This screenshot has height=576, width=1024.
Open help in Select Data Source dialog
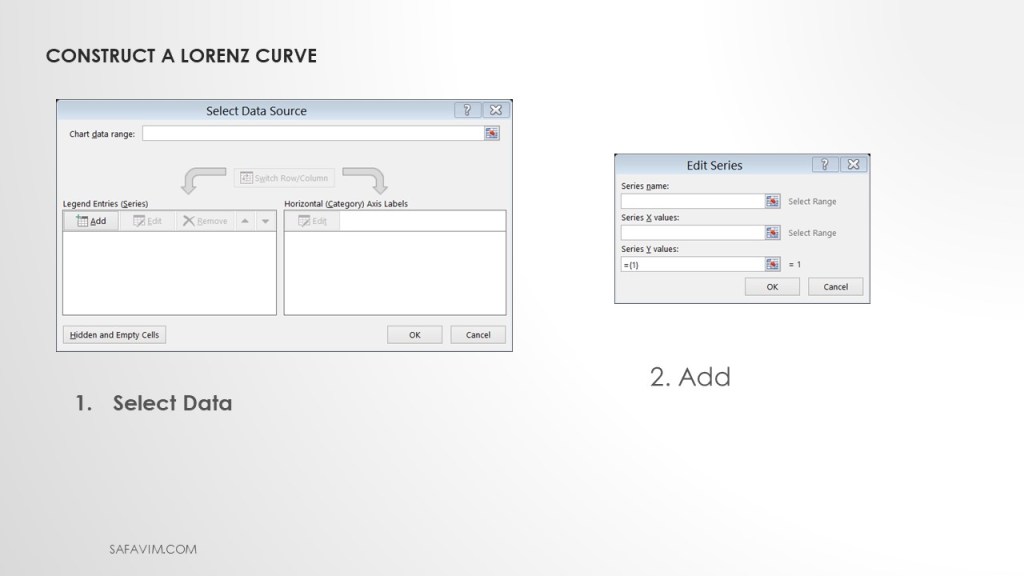click(467, 110)
